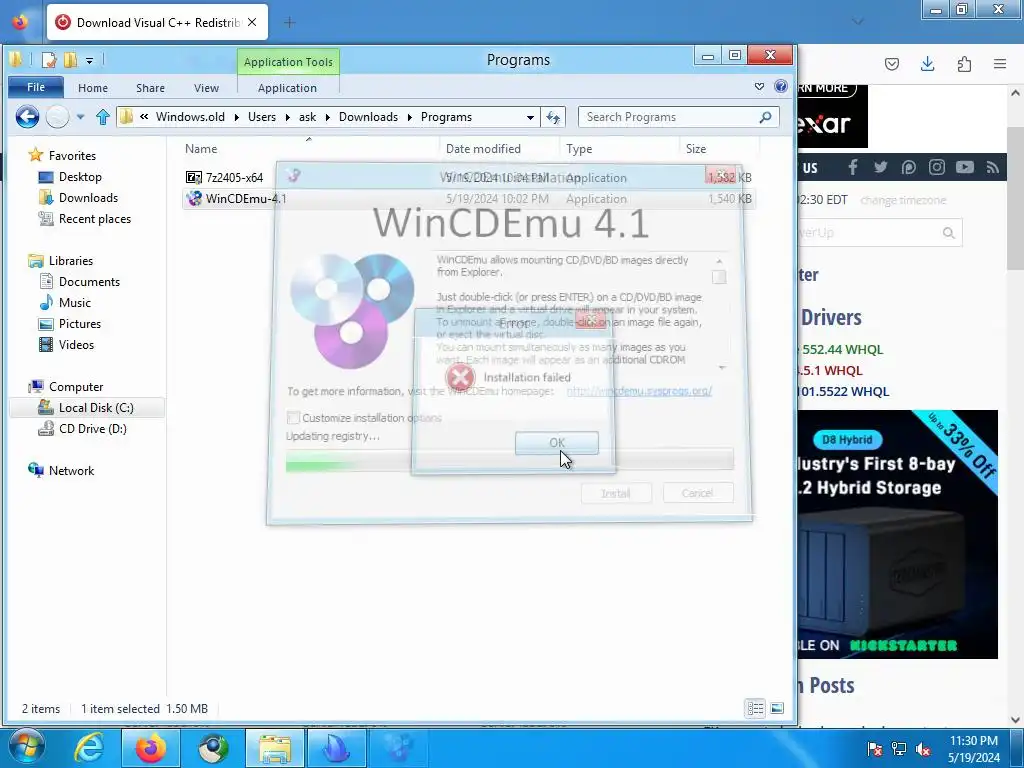Image resolution: width=1024 pixels, height=768 pixels.
Task: Open the recent locations dropdown arrow
Action: tap(80, 117)
